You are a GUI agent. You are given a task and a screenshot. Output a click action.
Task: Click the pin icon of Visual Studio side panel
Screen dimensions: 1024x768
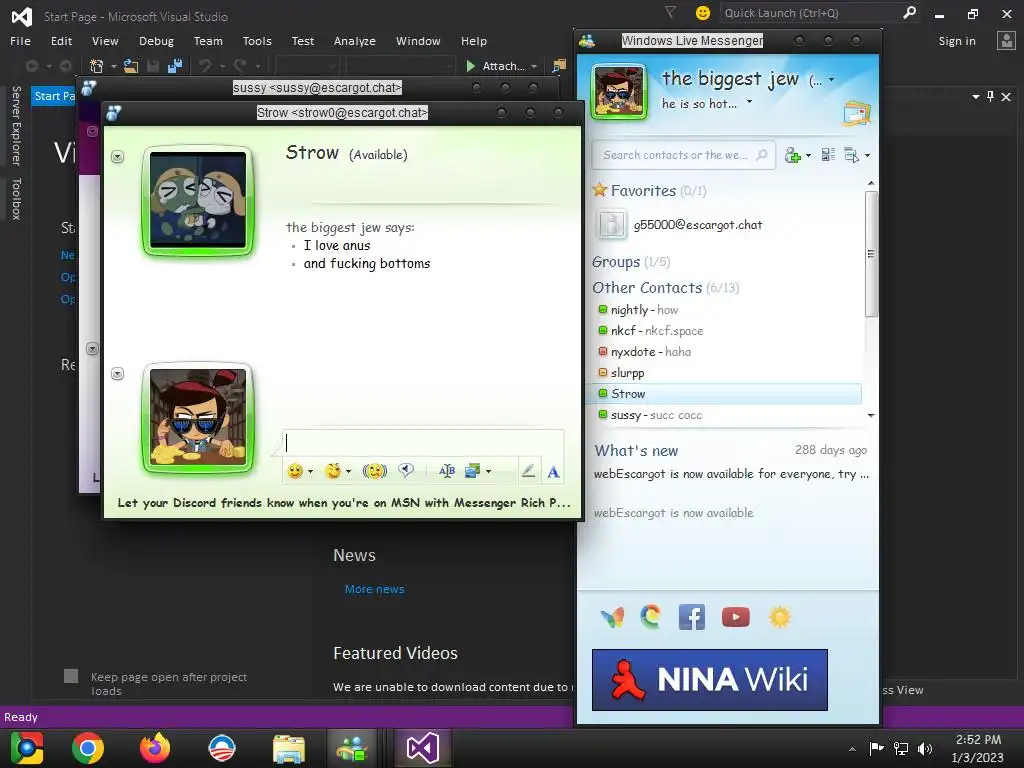(991, 97)
